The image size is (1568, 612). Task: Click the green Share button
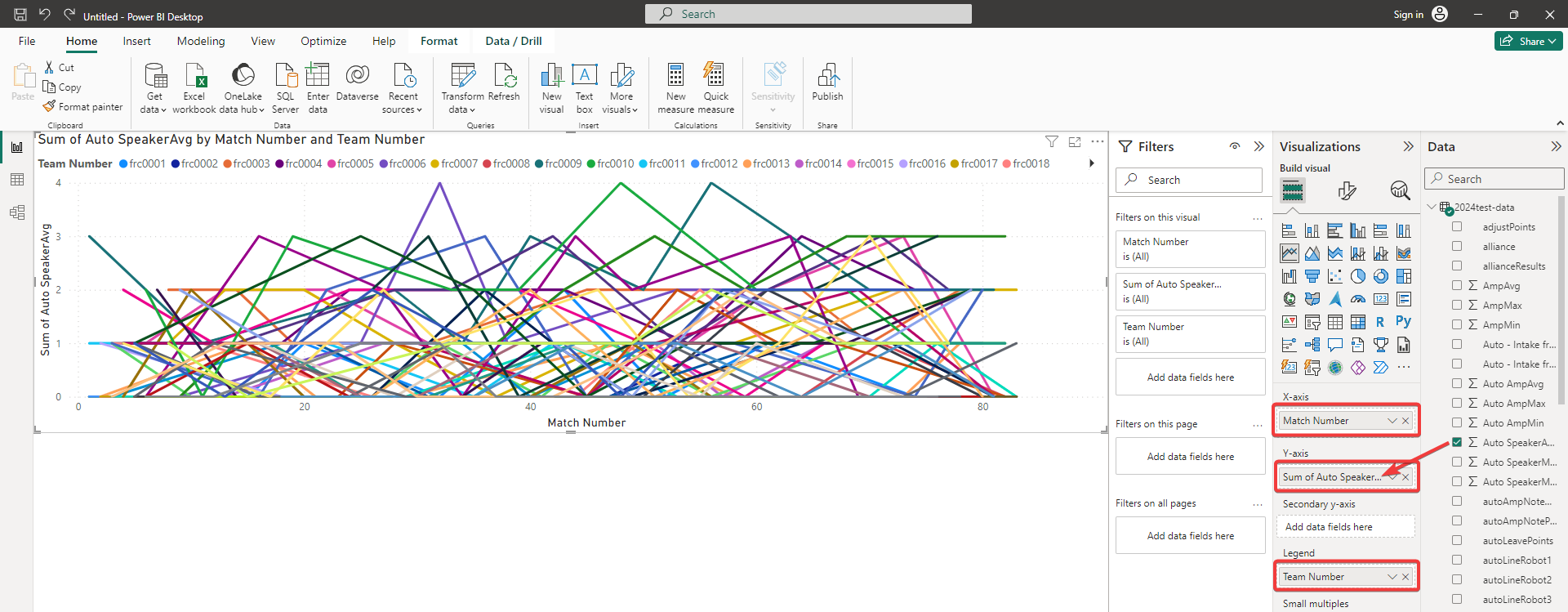pos(1529,41)
